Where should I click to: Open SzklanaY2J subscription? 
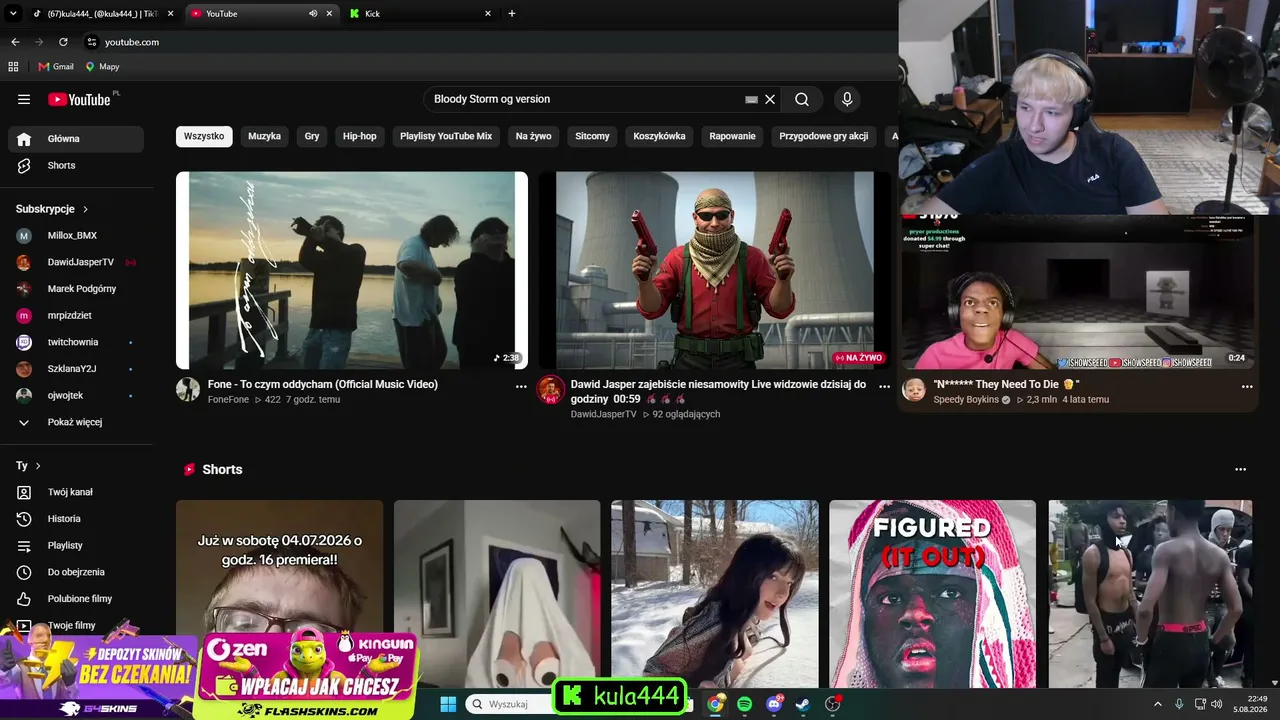click(76, 369)
